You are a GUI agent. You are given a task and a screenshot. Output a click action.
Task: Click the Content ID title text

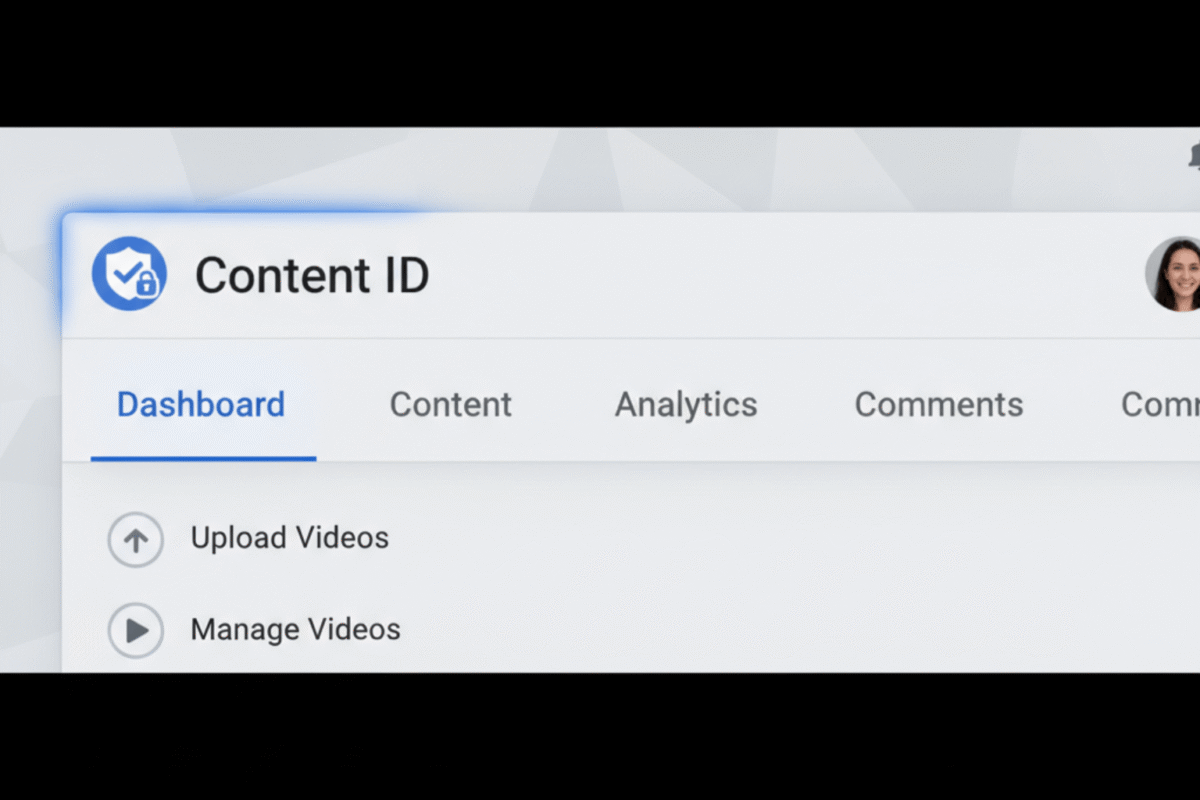312,274
